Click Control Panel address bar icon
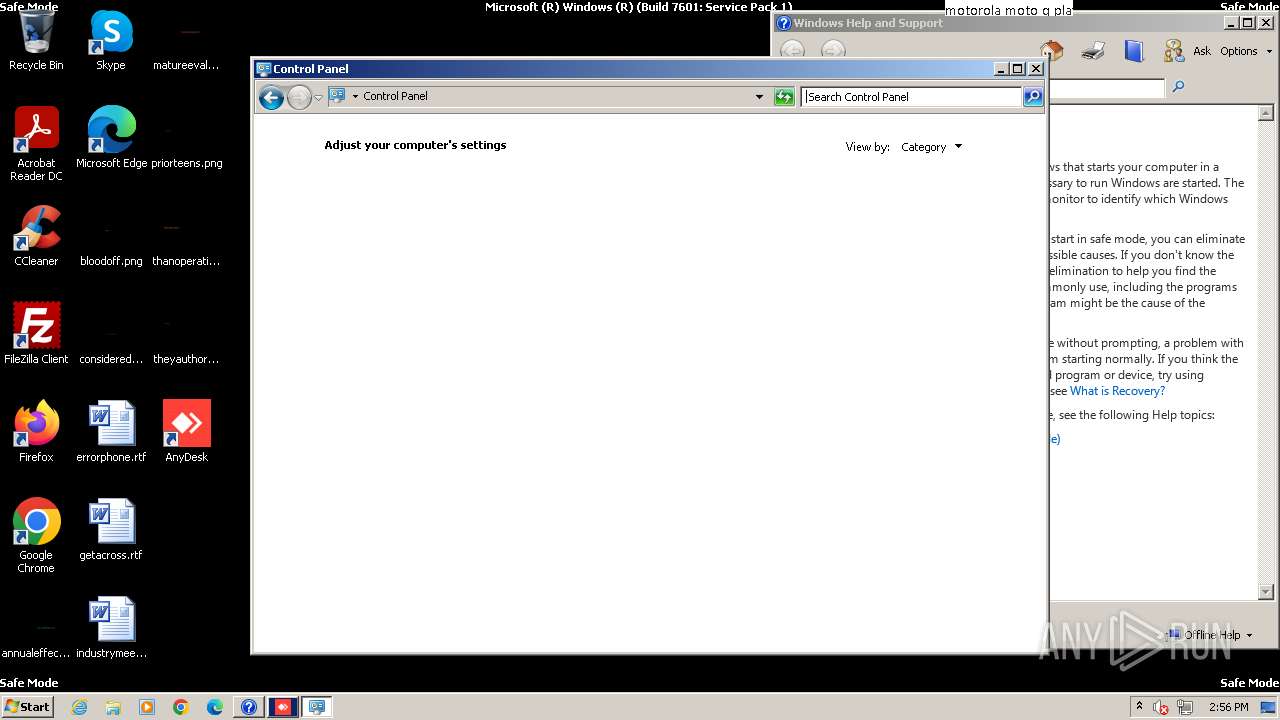This screenshot has height=720, width=1280. coord(337,96)
